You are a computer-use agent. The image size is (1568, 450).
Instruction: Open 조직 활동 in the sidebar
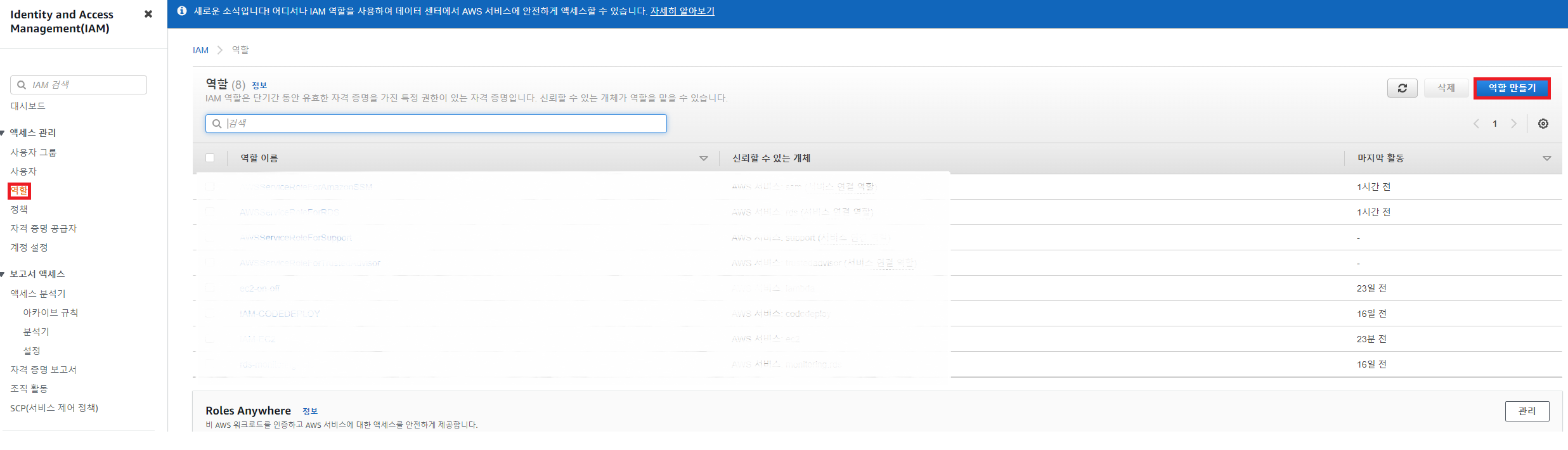(x=29, y=389)
